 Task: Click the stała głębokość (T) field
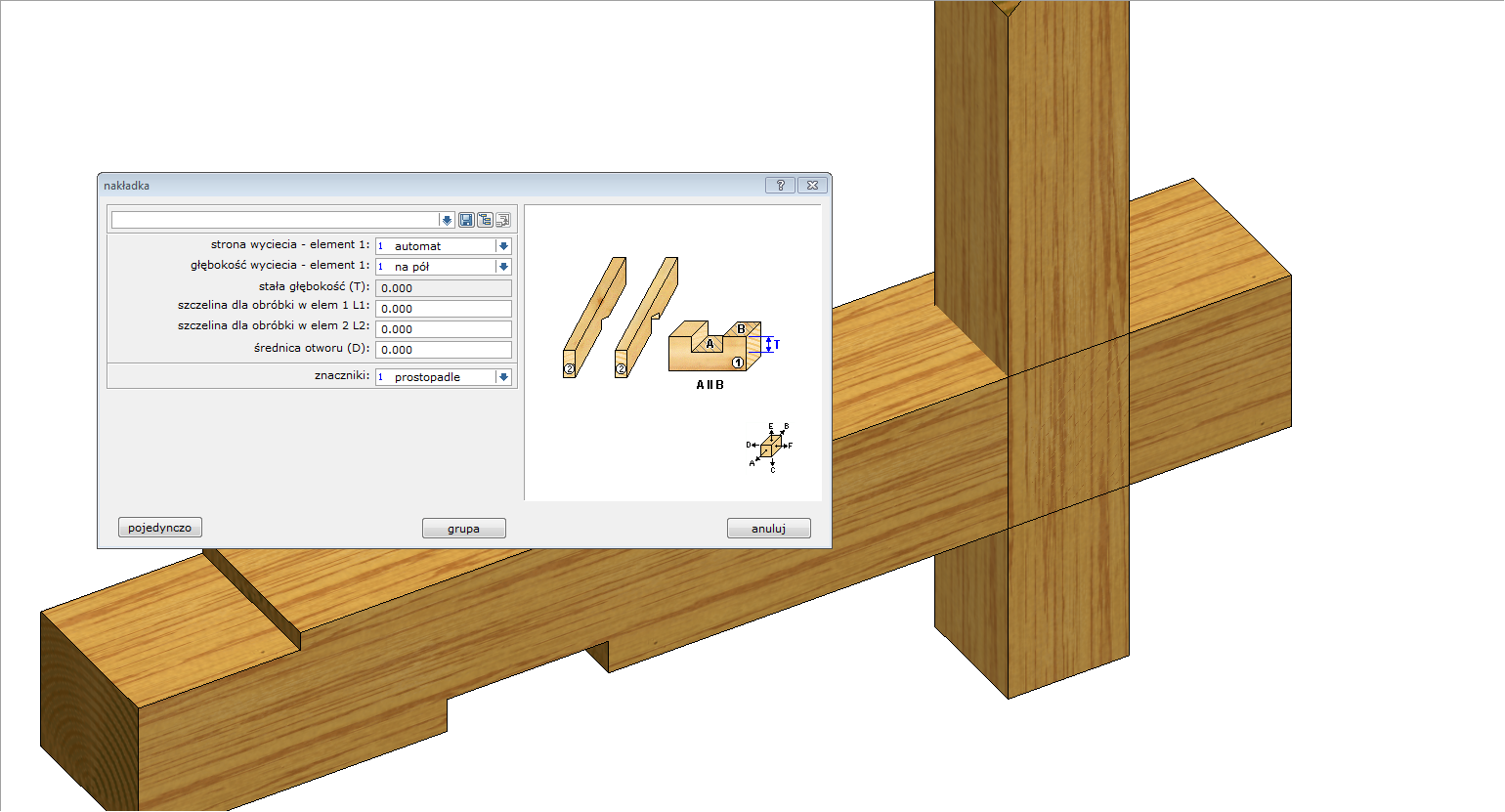tap(444, 288)
